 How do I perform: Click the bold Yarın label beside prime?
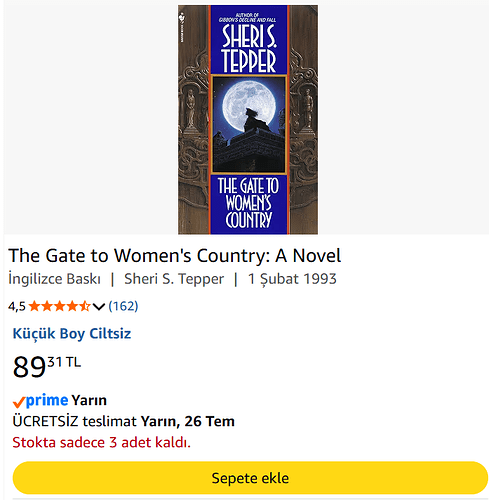pos(89,400)
